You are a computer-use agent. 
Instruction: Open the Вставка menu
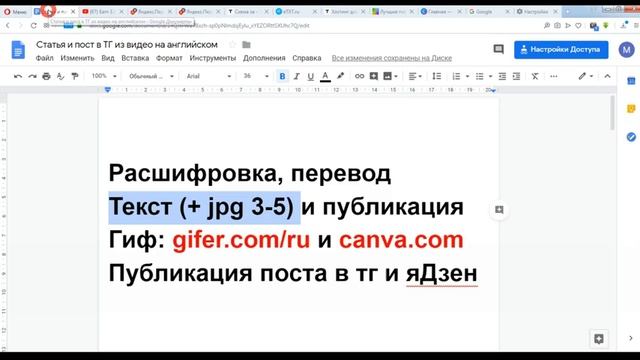click(x=135, y=58)
